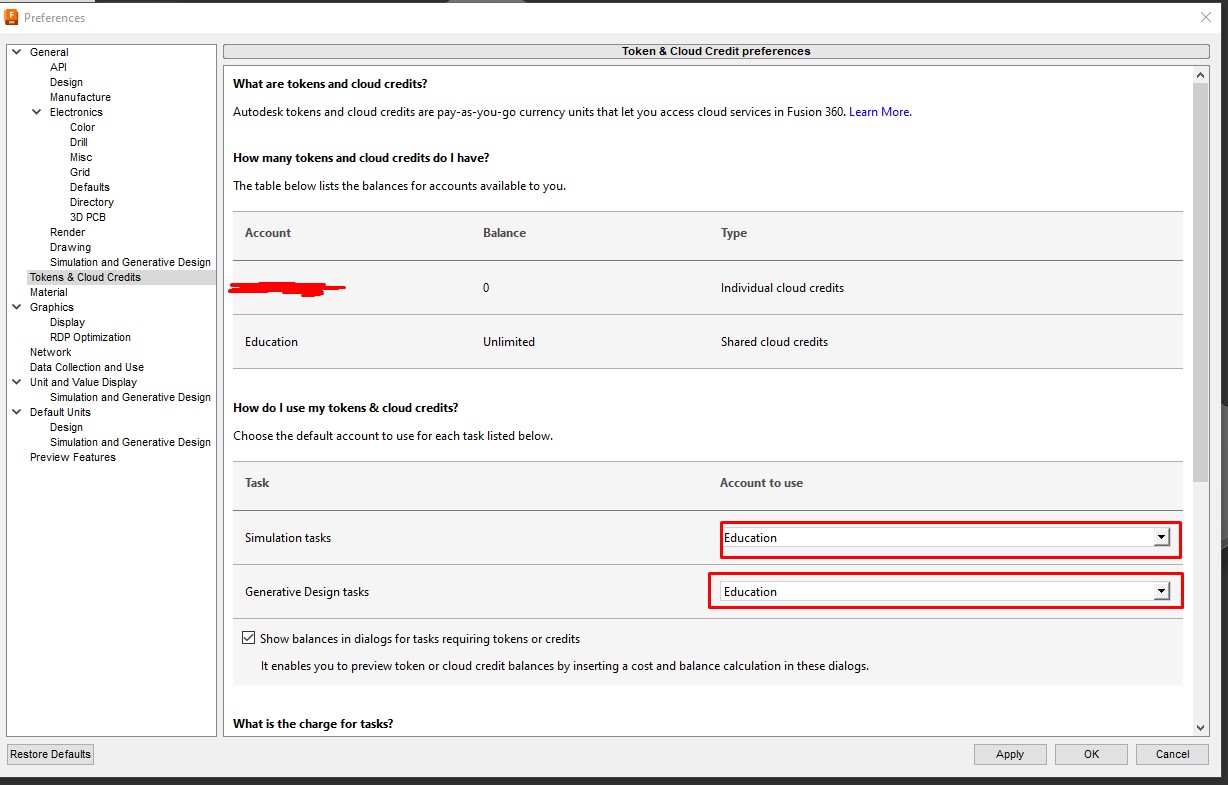Select Defaults under Electronics
The image size is (1228, 785).
pyautogui.click(x=90, y=187)
